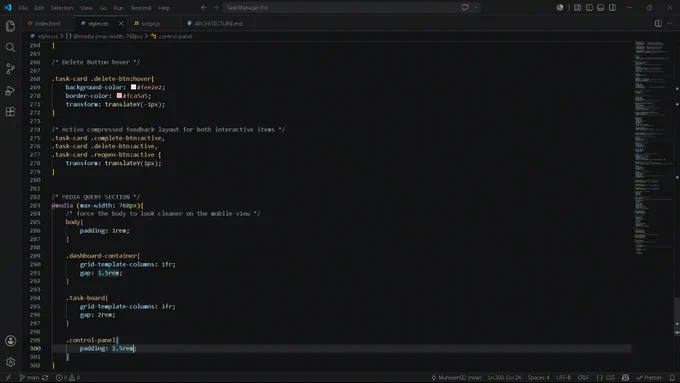Open the Manage gear icon
The height and width of the screenshot is (383, 680).
pos(10,362)
